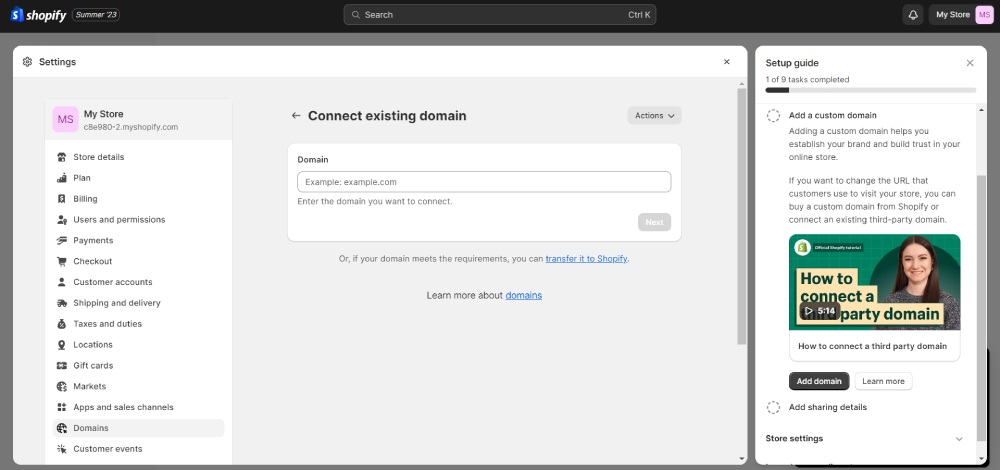
Task: Open the Actions dropdown
Action: tap(654, 115)
